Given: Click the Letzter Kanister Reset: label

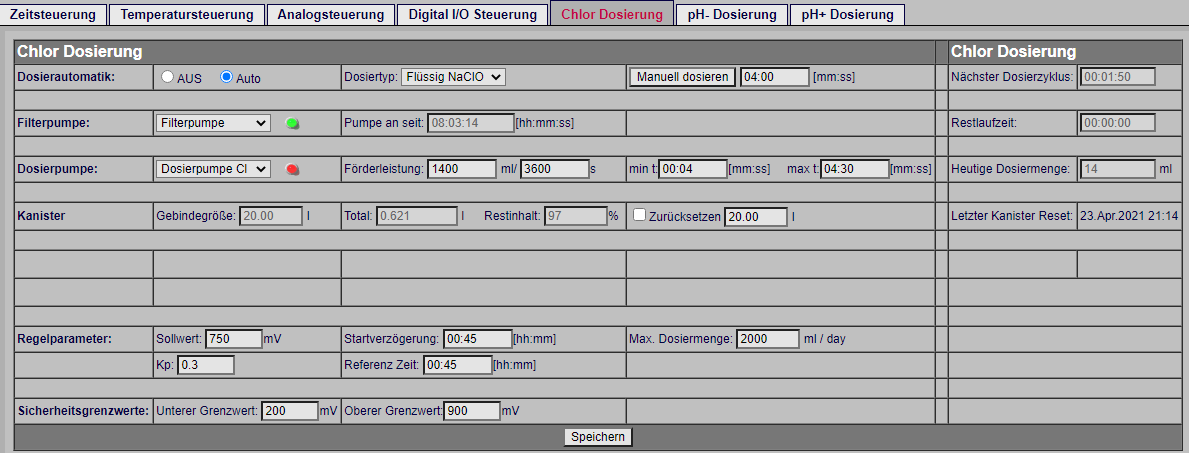Looking at the screenshot, I should [1012, 215].
